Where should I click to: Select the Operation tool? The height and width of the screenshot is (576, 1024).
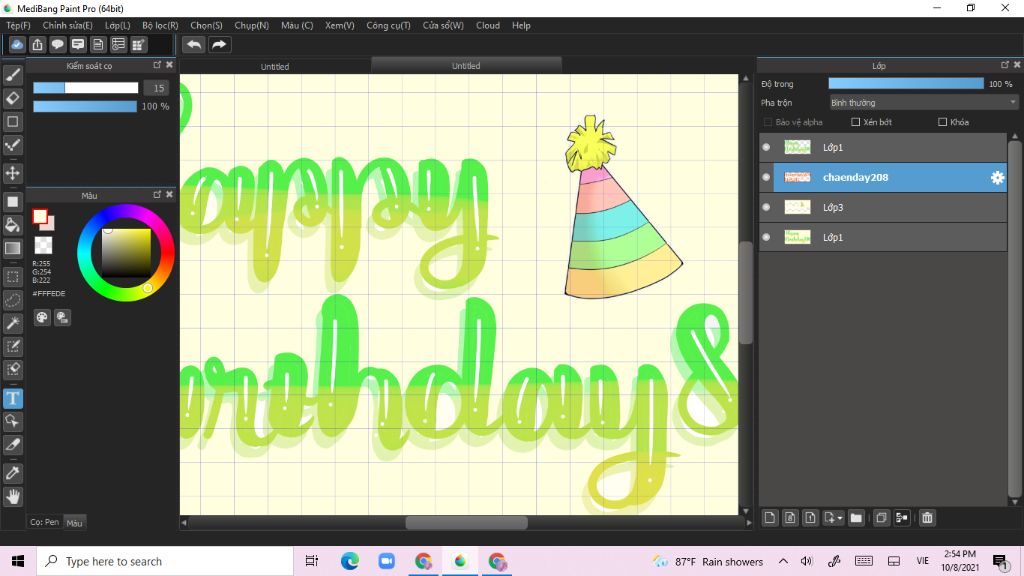pyautogui.click(x=12, y=421)
